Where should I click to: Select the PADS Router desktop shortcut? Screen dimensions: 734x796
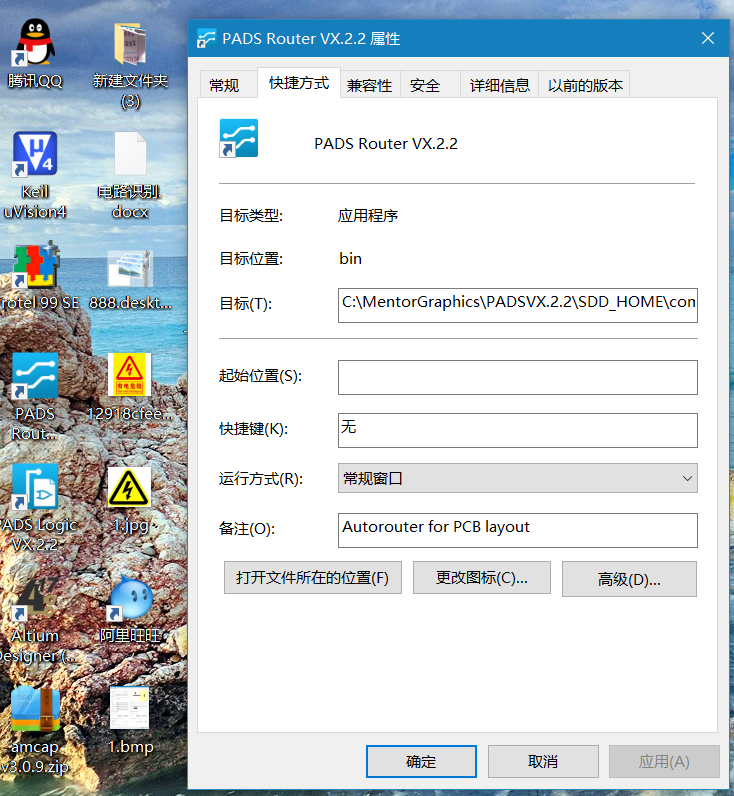tap(35, 378)
